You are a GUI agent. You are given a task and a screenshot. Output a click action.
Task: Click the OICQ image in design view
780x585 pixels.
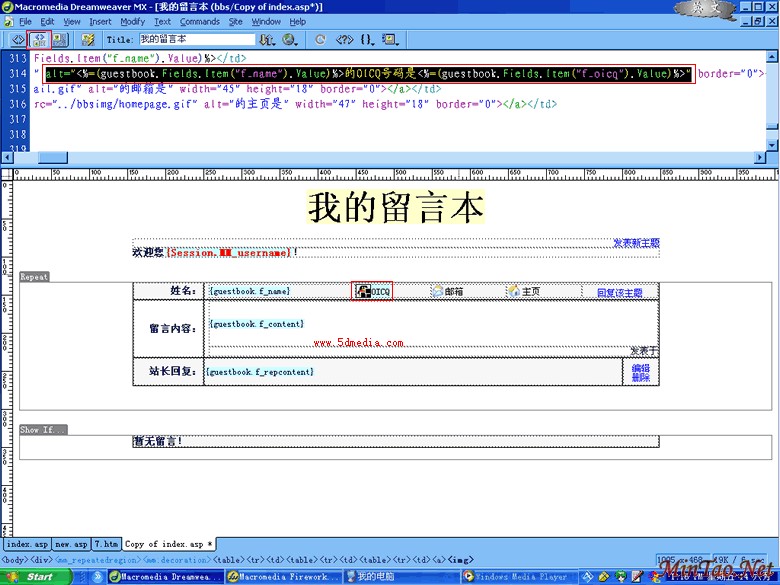click(373, 291)
